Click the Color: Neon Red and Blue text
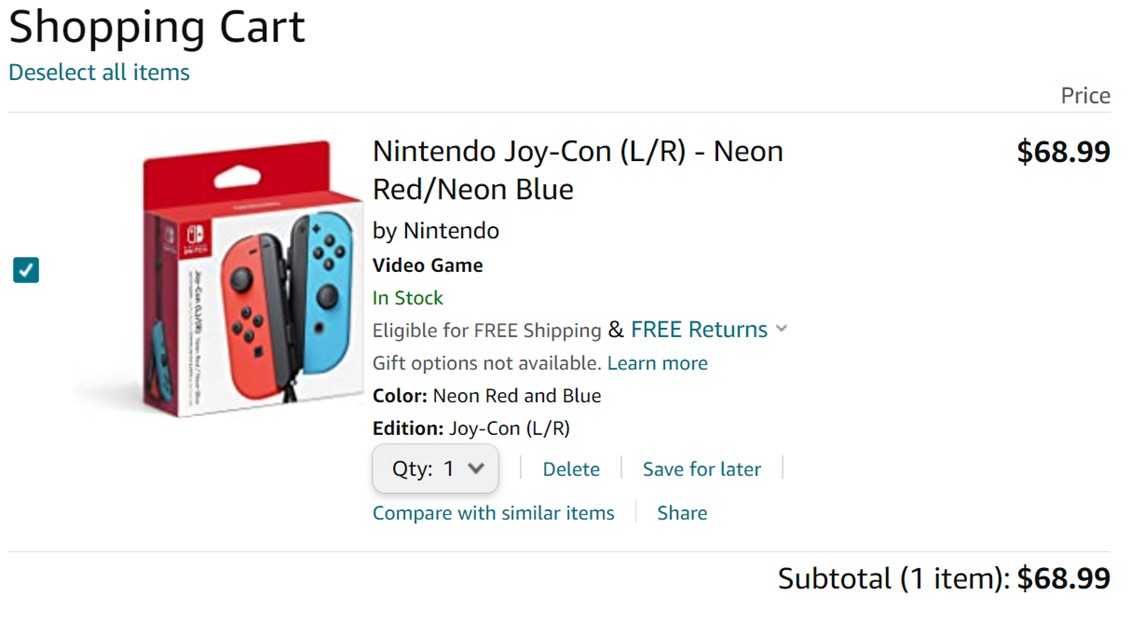 click(486, 396)
